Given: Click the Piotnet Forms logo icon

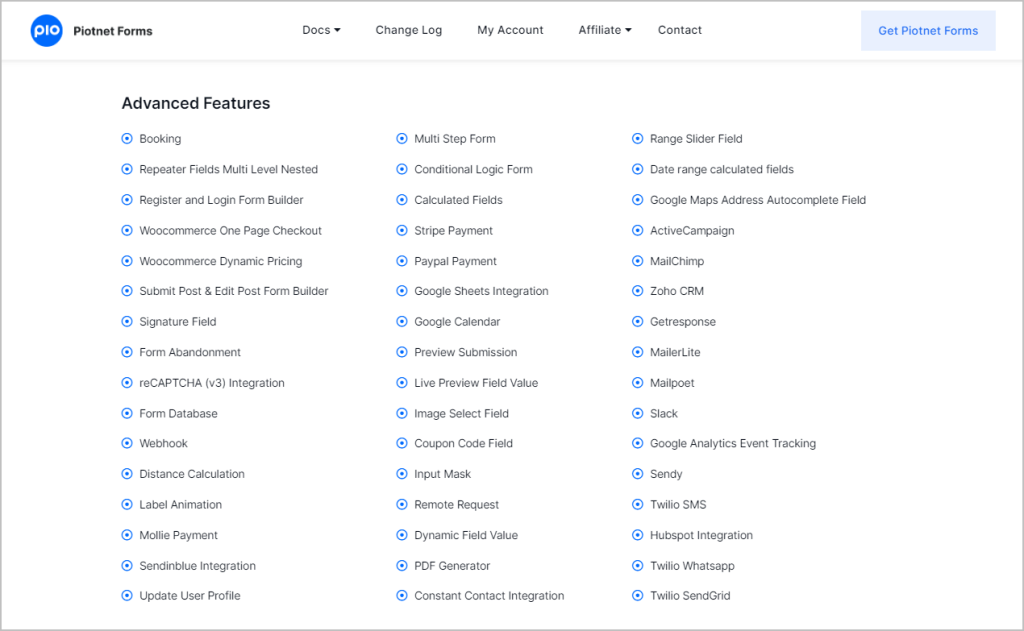Looking at the screenshot, I should point(46,31).
